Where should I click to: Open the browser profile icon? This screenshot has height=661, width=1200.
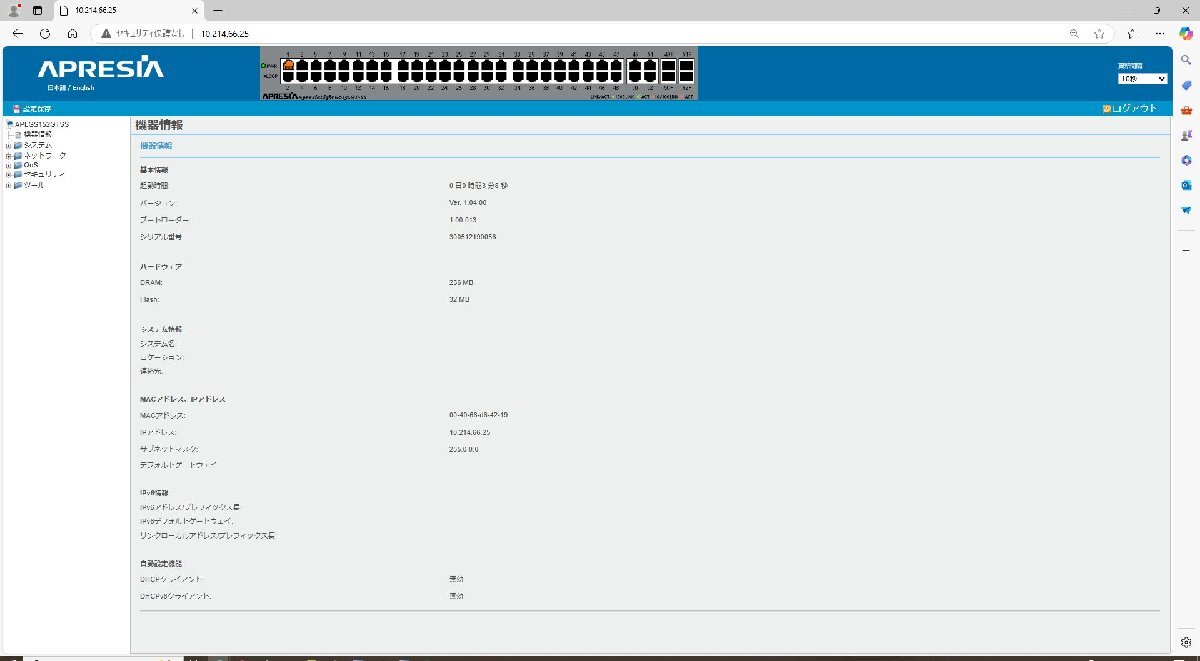14,9
